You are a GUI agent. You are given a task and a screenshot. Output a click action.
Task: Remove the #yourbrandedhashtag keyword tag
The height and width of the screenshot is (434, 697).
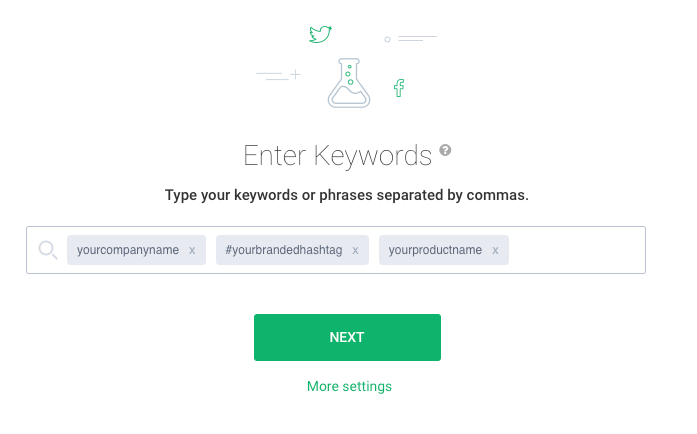point(355,250)
